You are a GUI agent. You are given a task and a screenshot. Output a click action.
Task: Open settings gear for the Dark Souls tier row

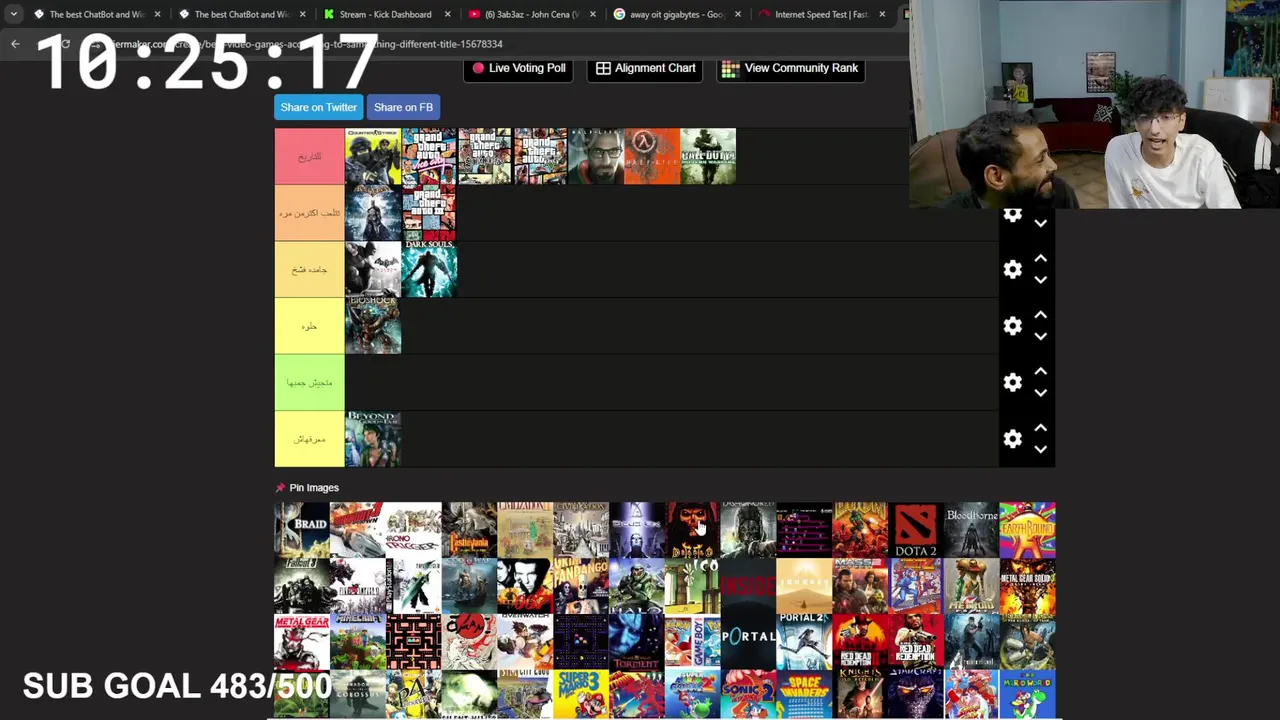tap(1013, 269)
